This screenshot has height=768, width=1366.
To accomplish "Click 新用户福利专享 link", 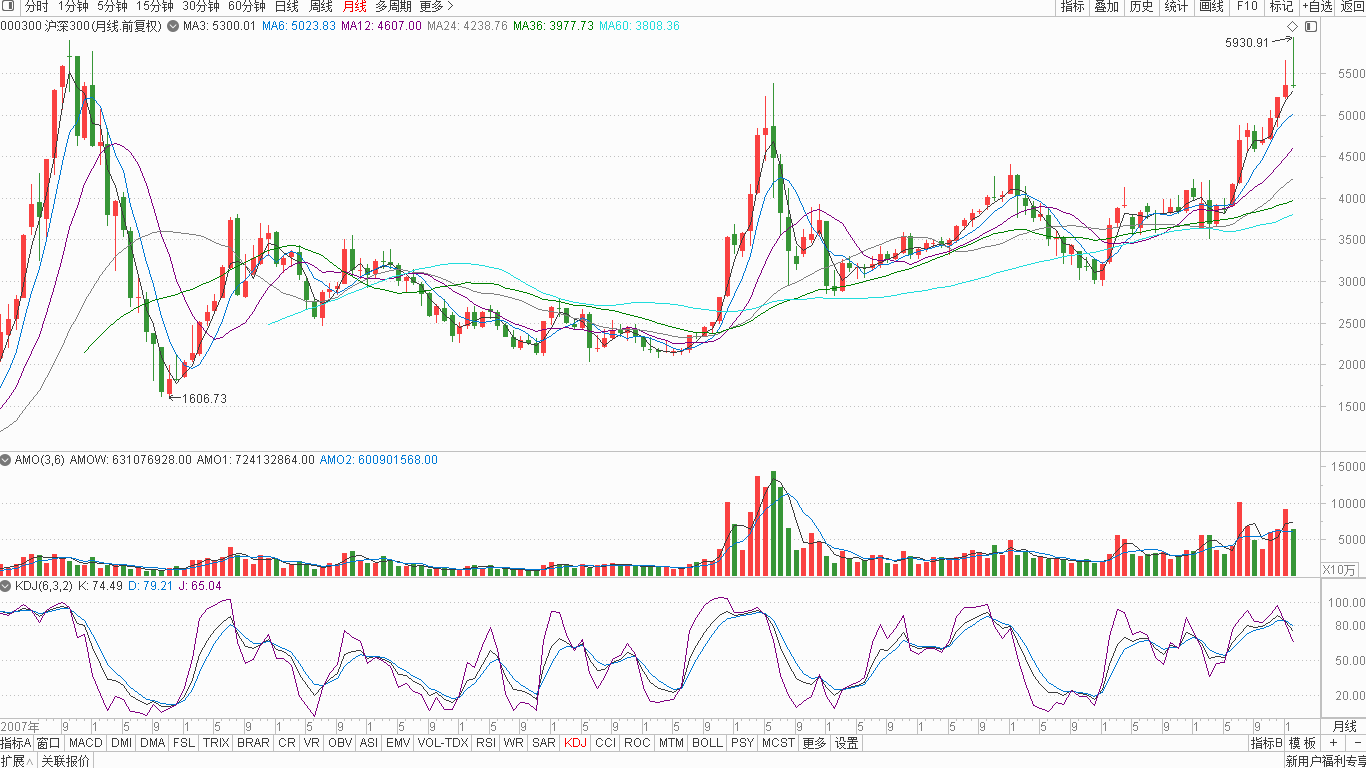I will click(x=1325, y=761).
